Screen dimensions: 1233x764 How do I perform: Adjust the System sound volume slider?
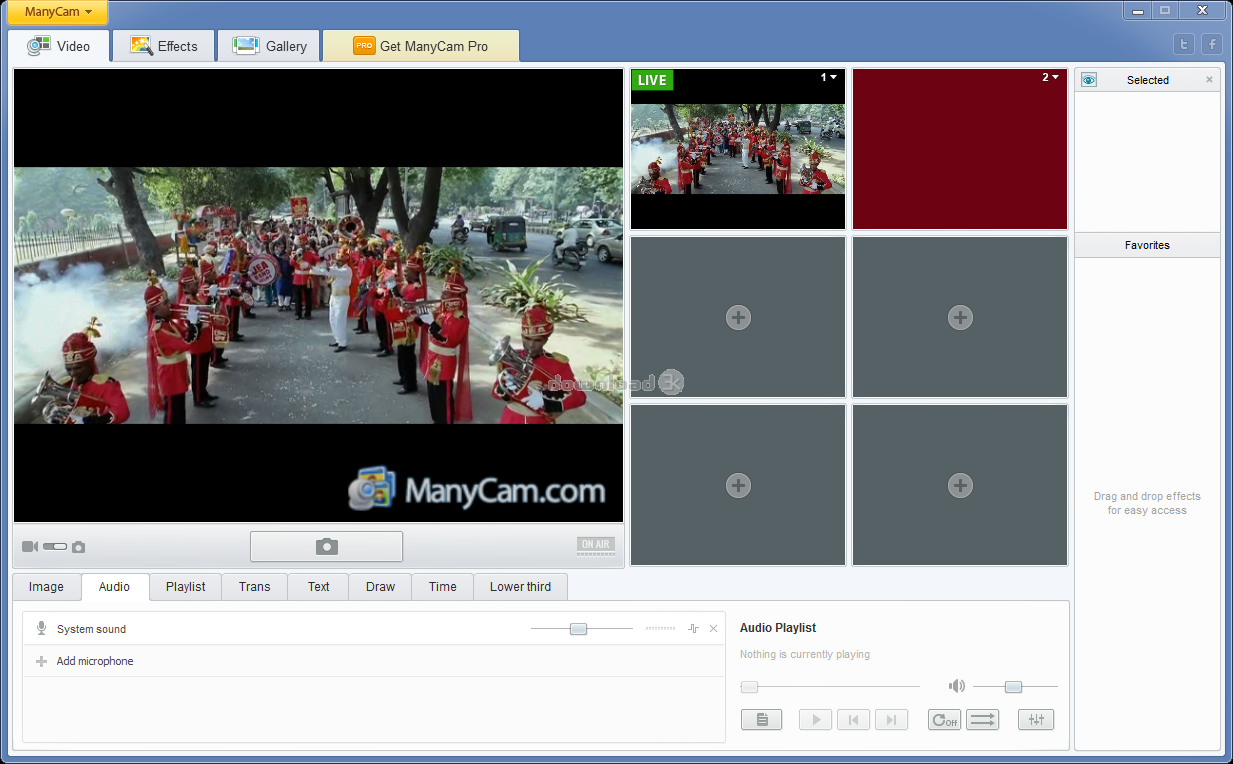578,629
